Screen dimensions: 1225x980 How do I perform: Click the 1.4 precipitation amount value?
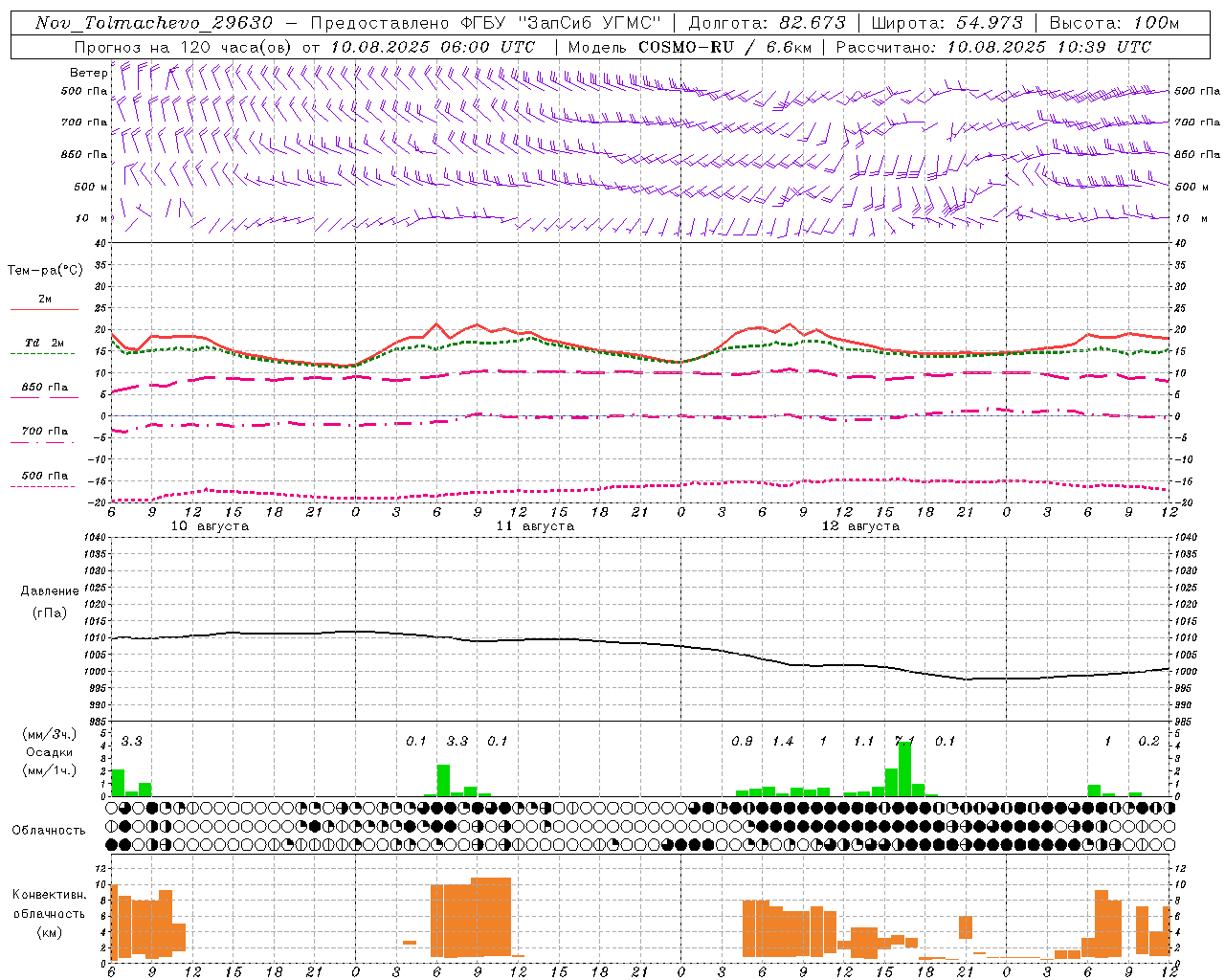coord(783,741)
